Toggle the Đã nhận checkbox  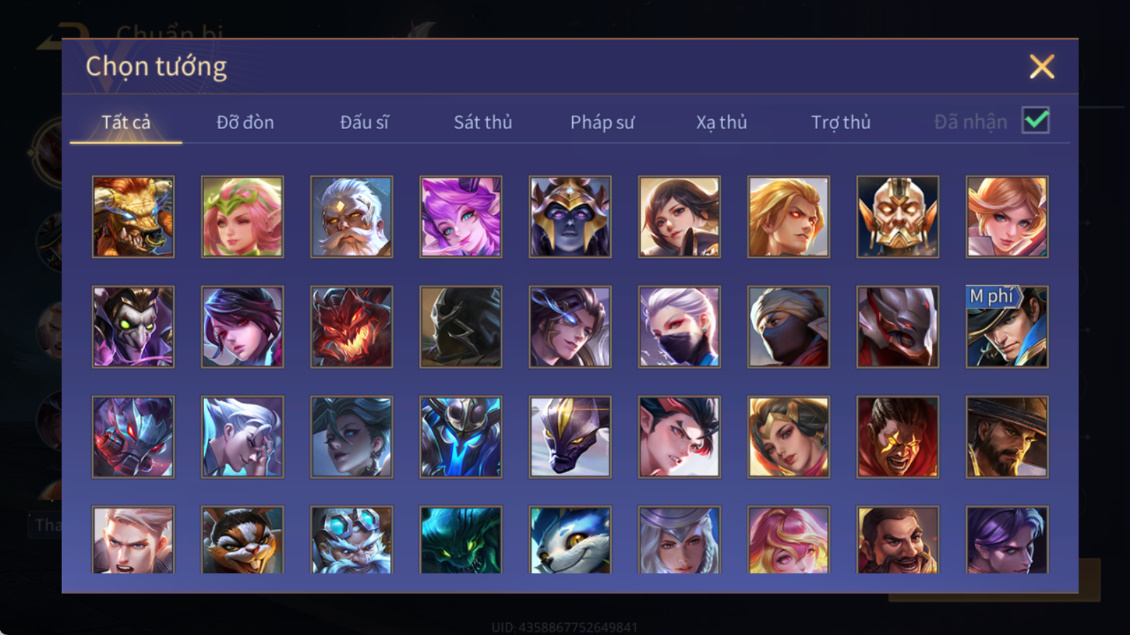[x=1036, y=120]
